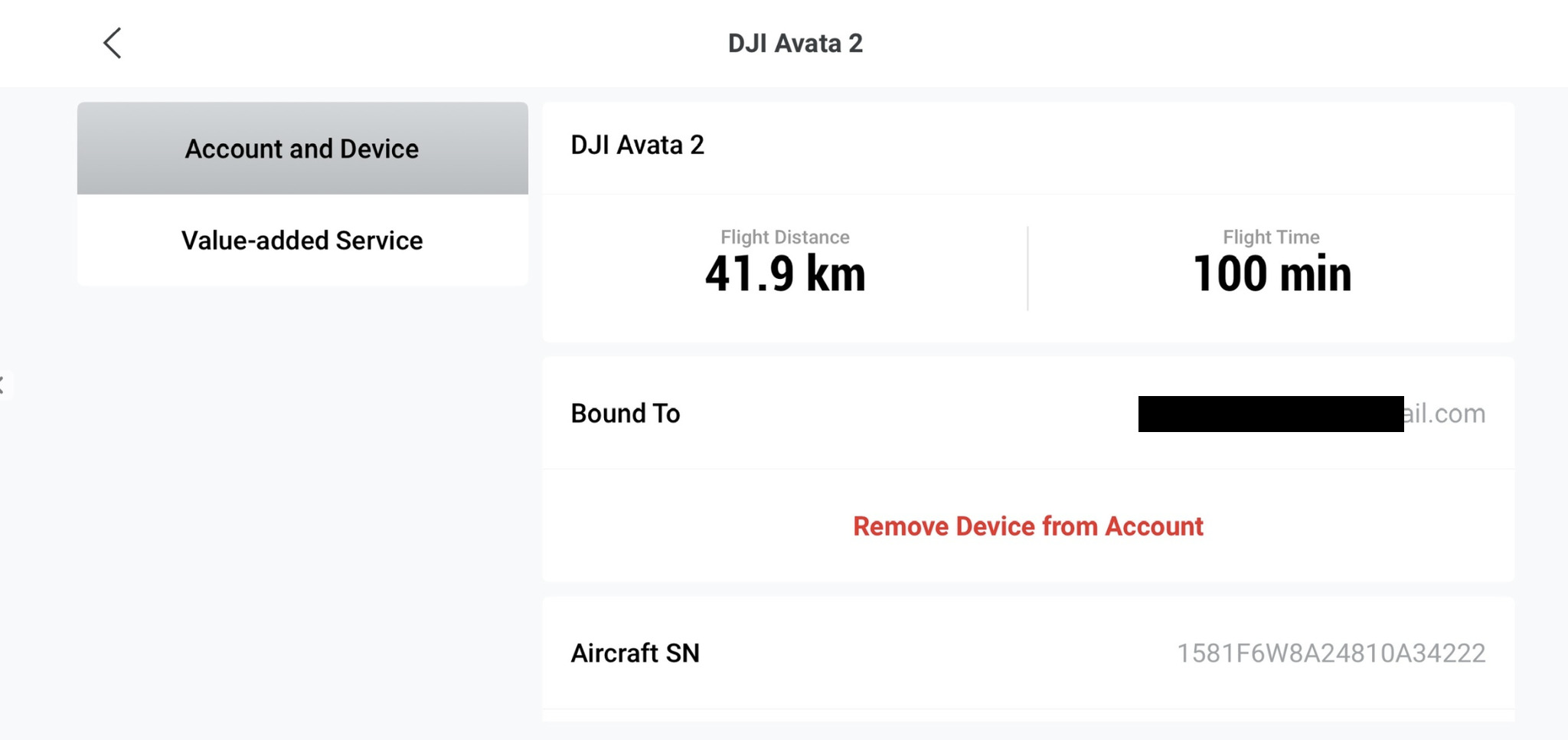Click the aircraft serial number 1581F6W8A24810A34222
The image size is (1568, 740).
(1331, 653)
